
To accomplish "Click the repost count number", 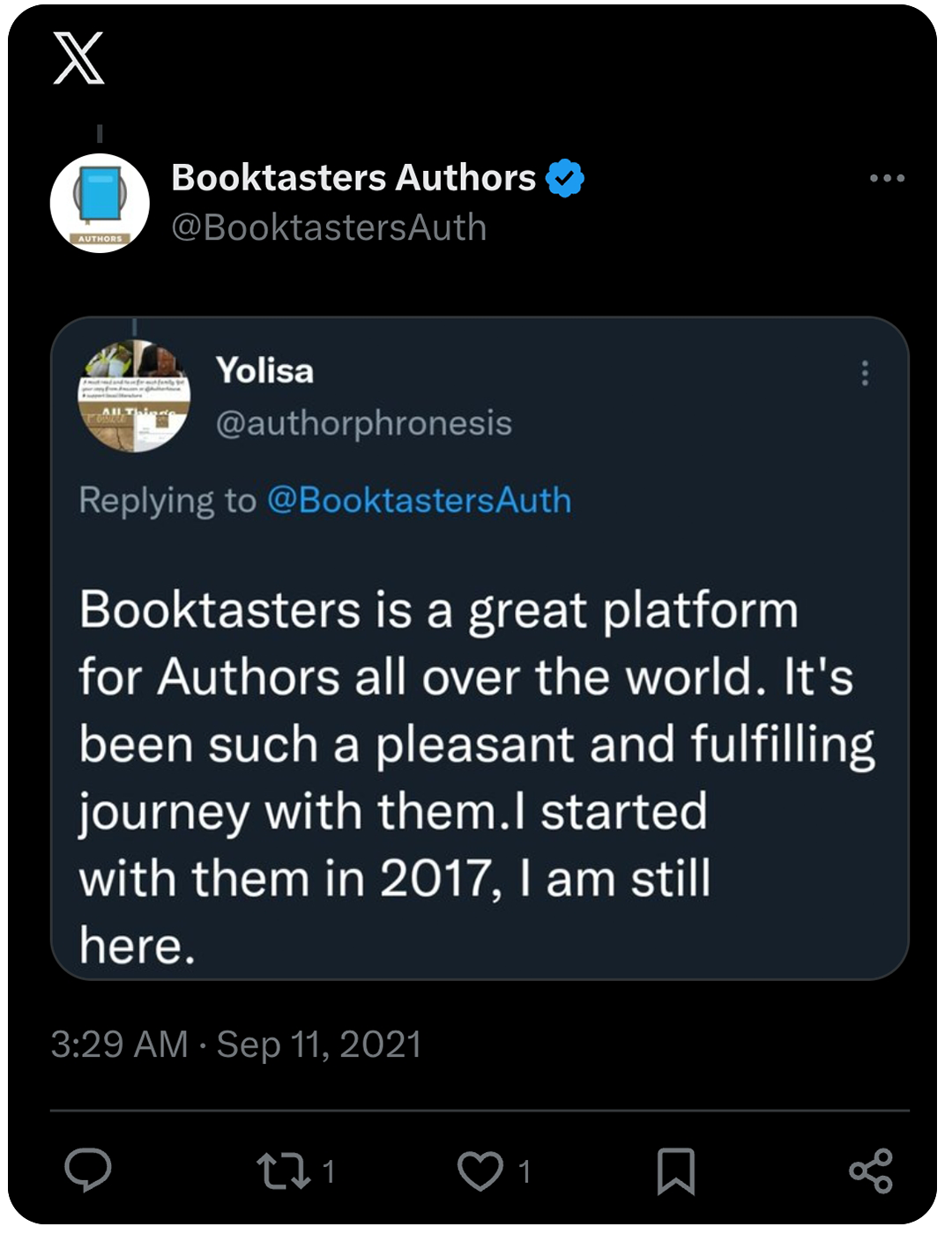I will pos(329,1171).
